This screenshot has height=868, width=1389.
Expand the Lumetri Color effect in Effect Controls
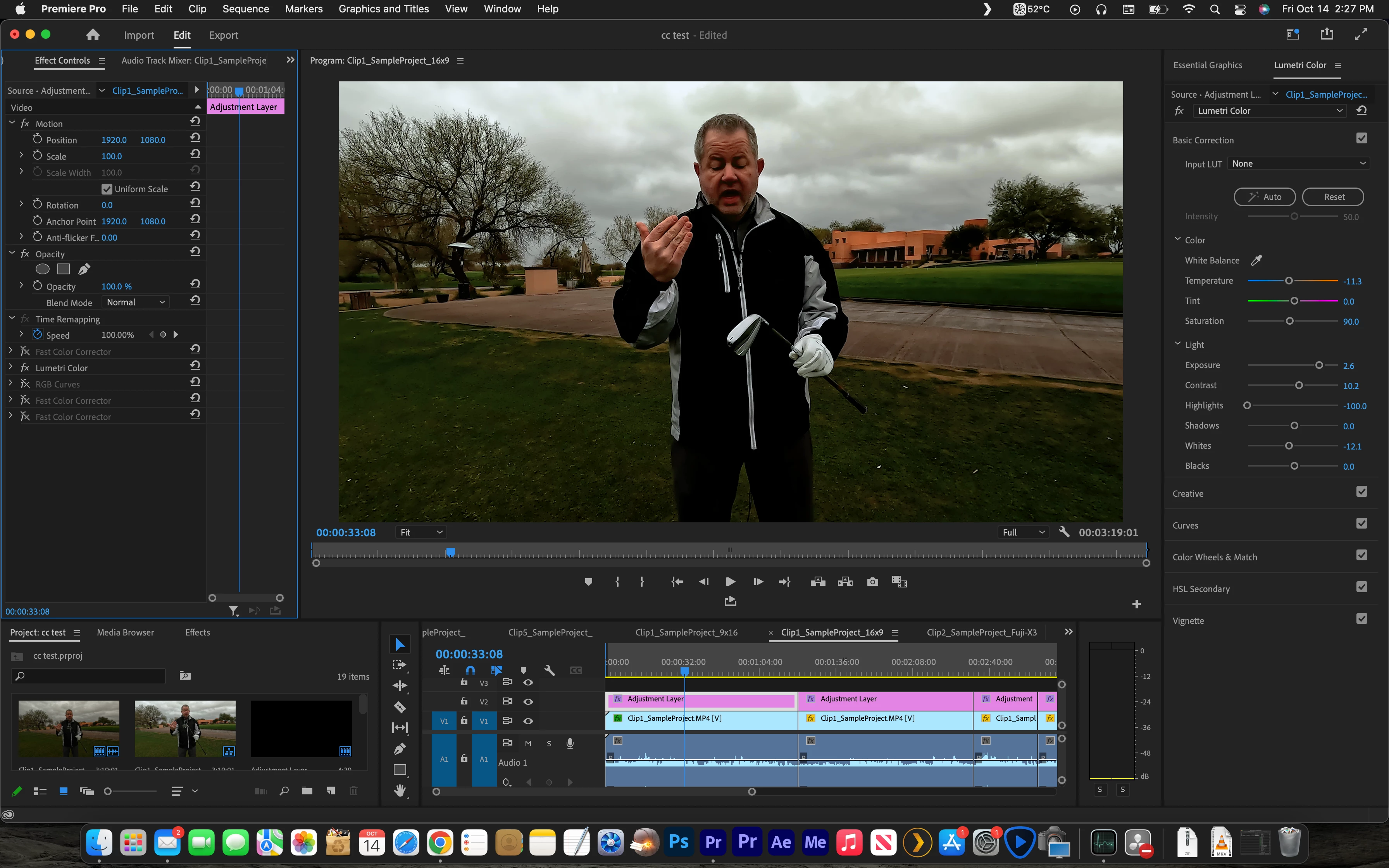11,367
